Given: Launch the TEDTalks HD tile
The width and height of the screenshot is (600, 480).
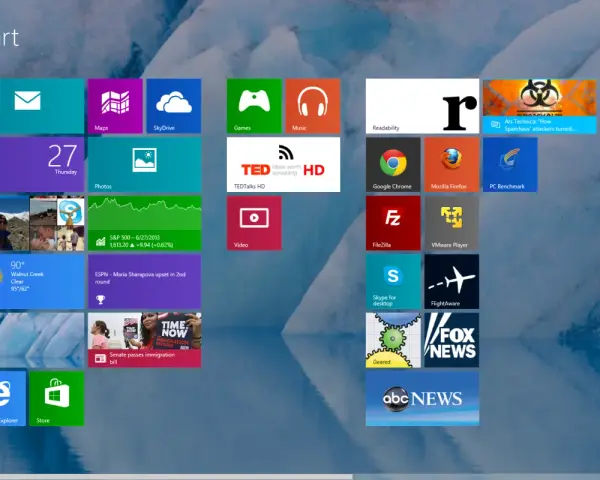Looking at the screenshot, I should pos(284,165).
